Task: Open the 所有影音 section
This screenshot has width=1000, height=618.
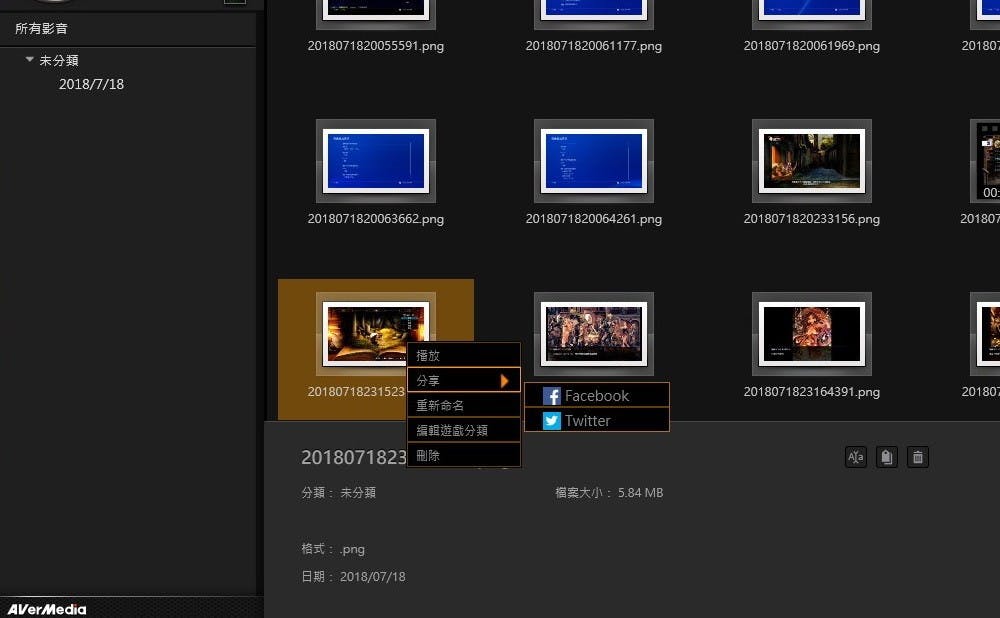Action: pyautogui.click(x=41, y=29)
